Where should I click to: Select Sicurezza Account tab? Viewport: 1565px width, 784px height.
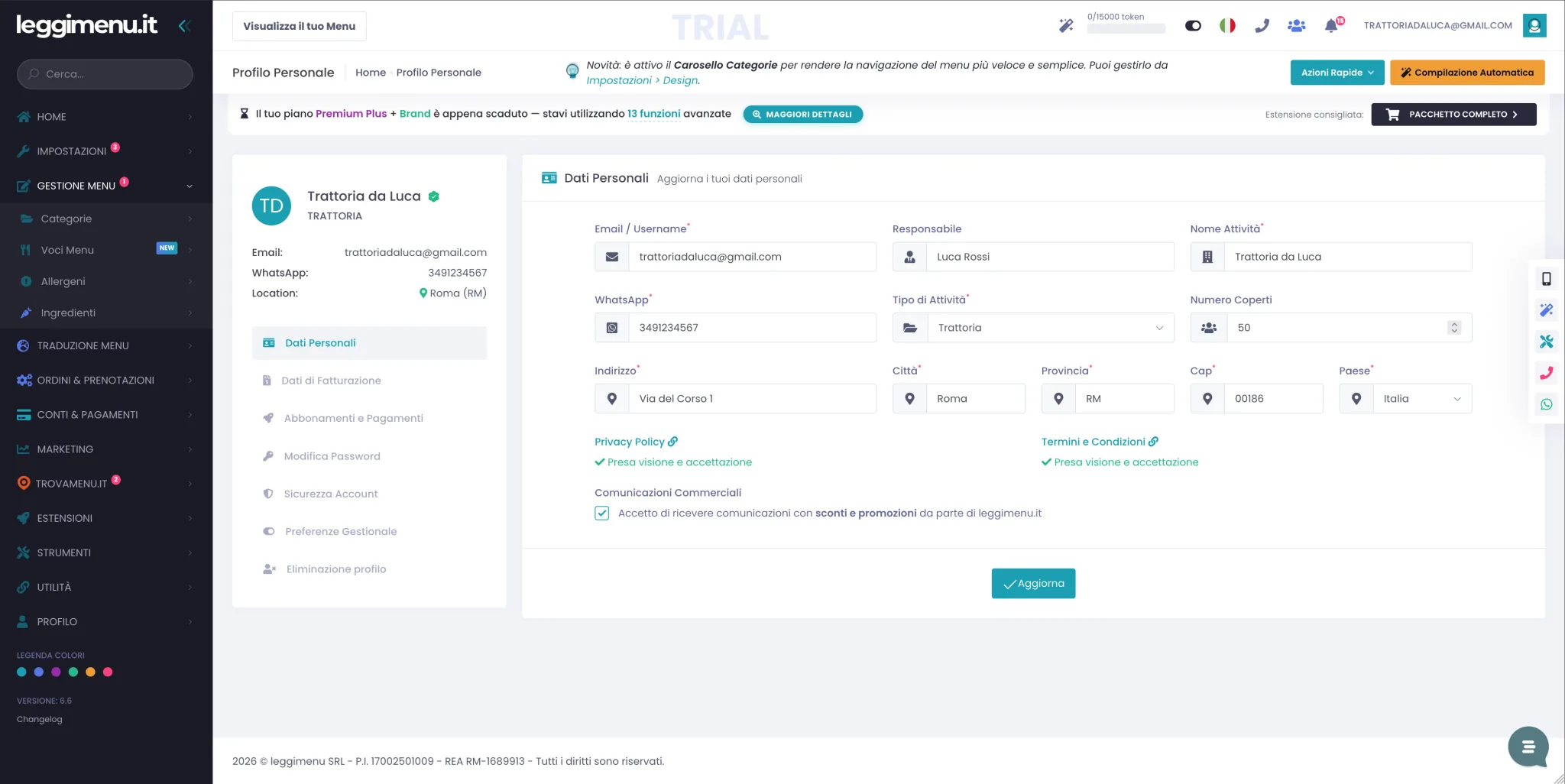(x=369, y=494)
